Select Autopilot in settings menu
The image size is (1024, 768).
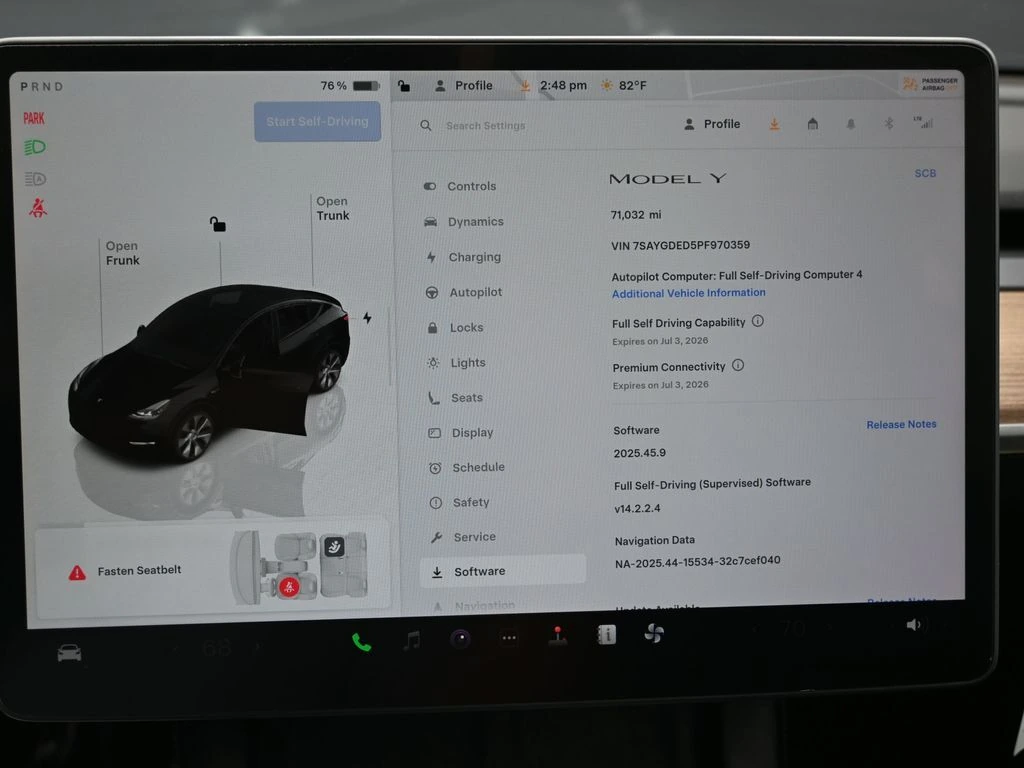pyautogui.click(x=474, y=292)
